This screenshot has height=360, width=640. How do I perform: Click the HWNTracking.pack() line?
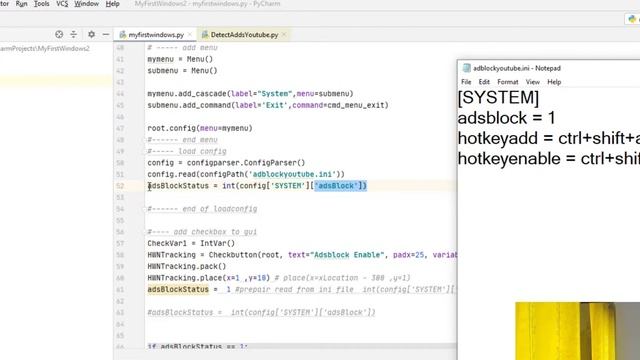tap(187, 266)
